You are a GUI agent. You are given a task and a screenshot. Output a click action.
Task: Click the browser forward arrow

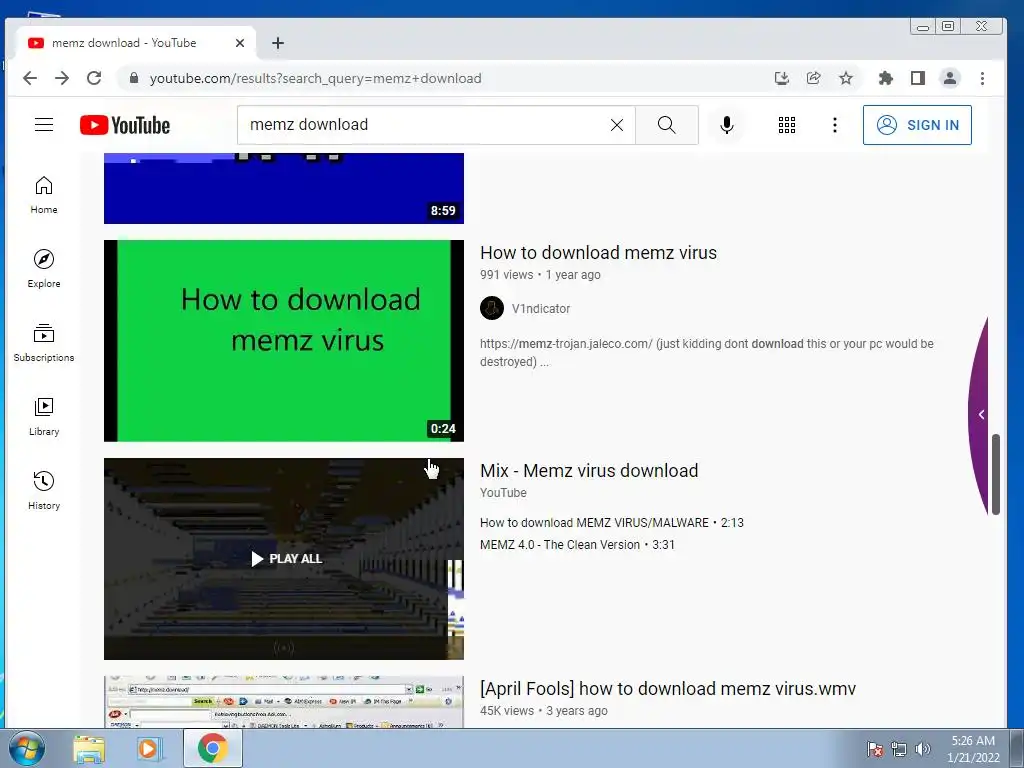(62, 78)
